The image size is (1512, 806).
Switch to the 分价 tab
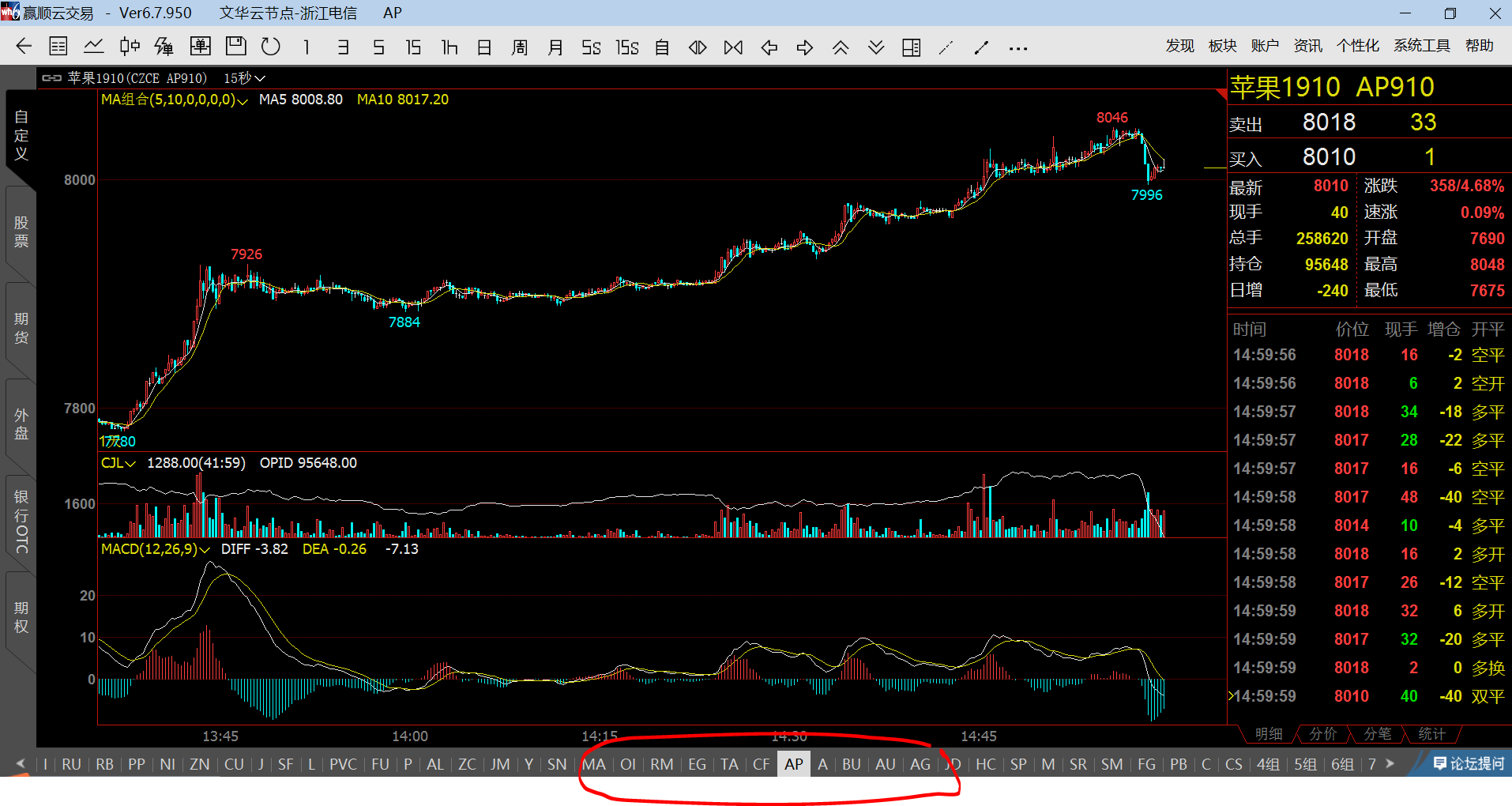[1322, 734]
